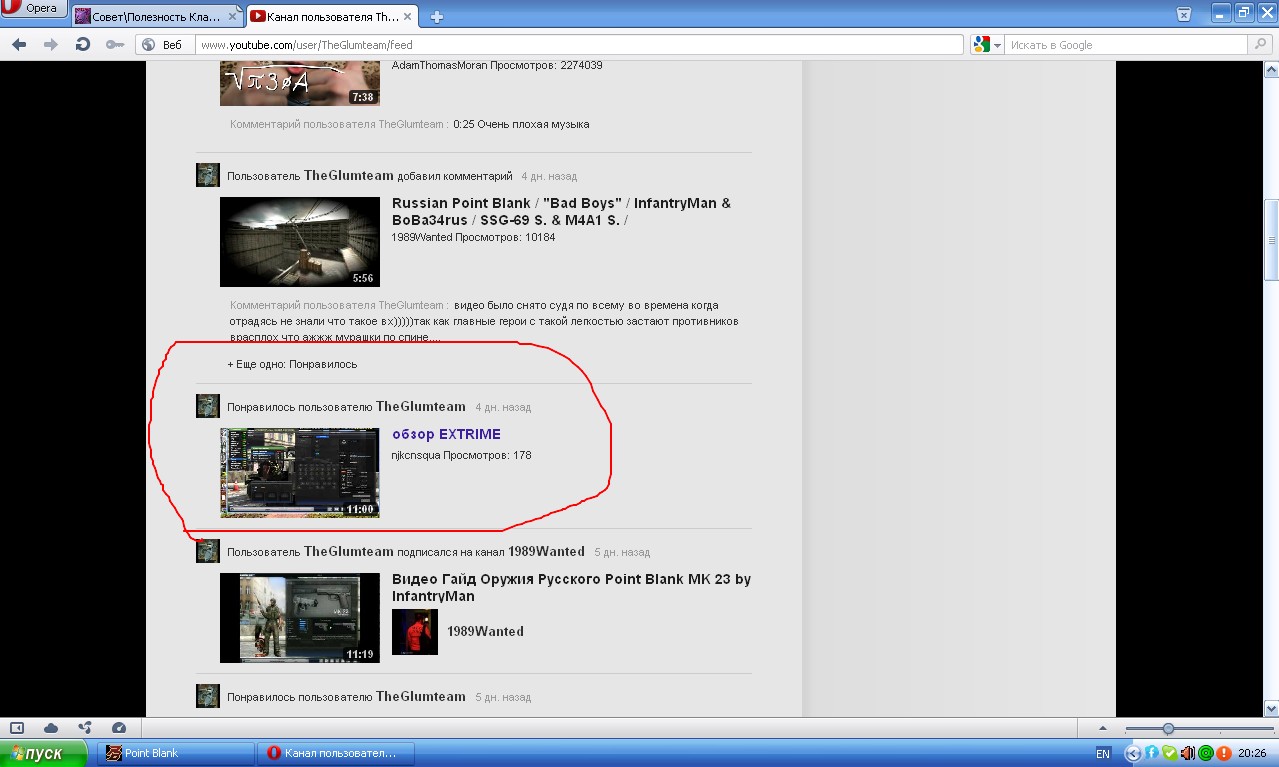1279x767 pixels.
Task: Reload the page with the refresh icon
Action: point(83,45)
